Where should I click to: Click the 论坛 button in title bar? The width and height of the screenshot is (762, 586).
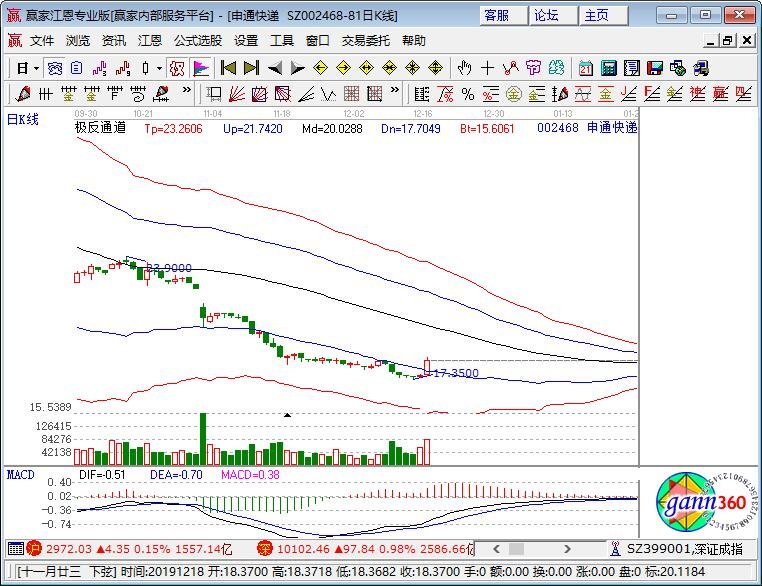click(554, 16)
